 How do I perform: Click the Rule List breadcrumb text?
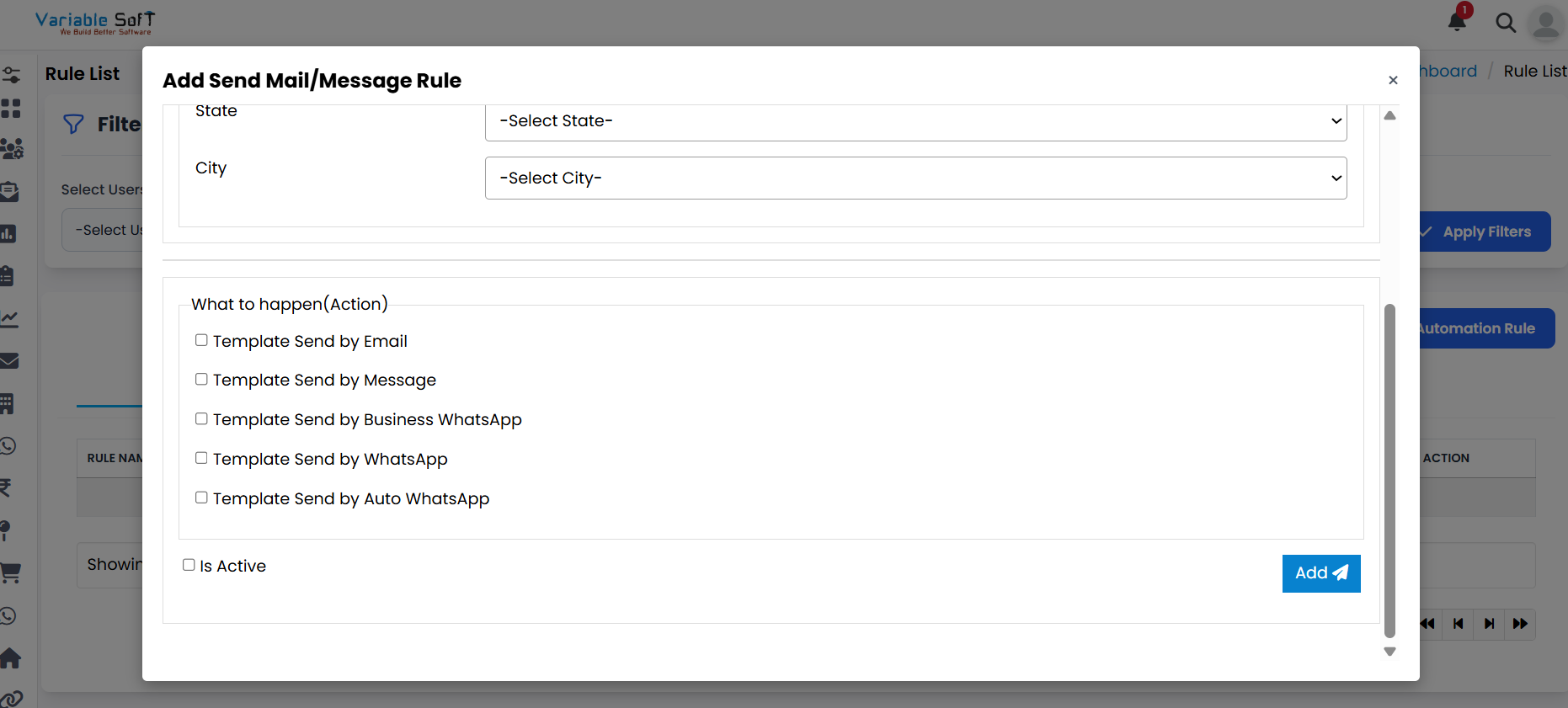pyautogui.click(x=1535, y=71)
